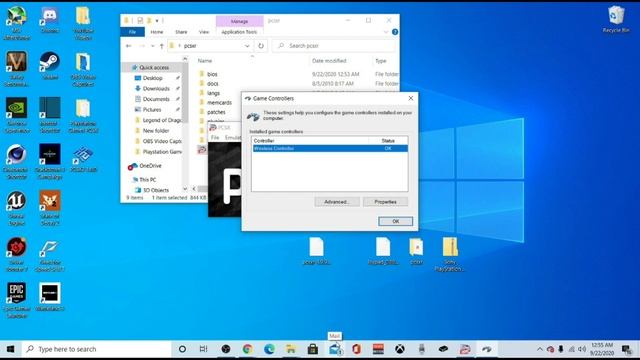Select the patches folder in file list

(216, 112)
